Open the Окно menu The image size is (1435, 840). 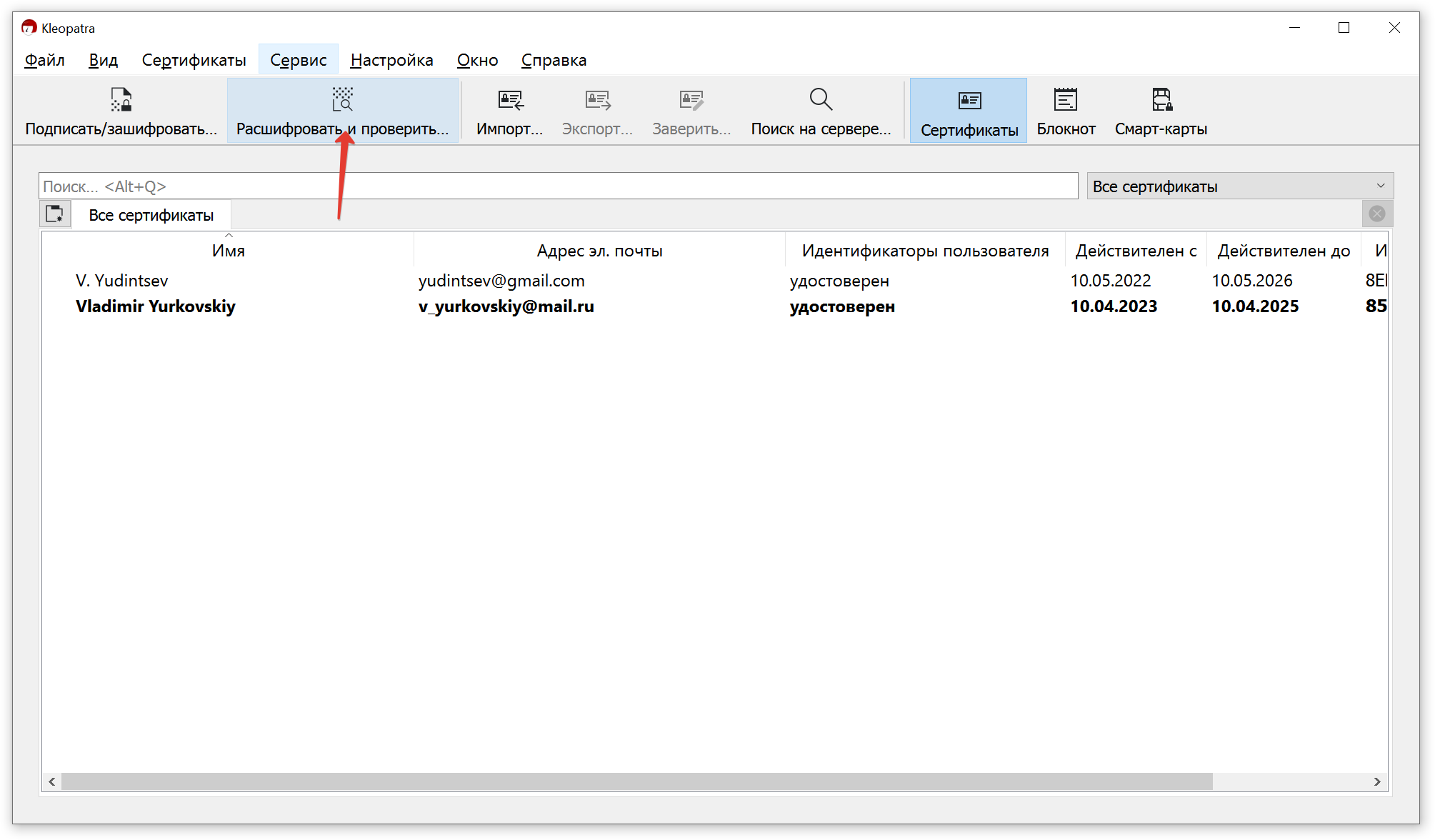pos(477,60)
